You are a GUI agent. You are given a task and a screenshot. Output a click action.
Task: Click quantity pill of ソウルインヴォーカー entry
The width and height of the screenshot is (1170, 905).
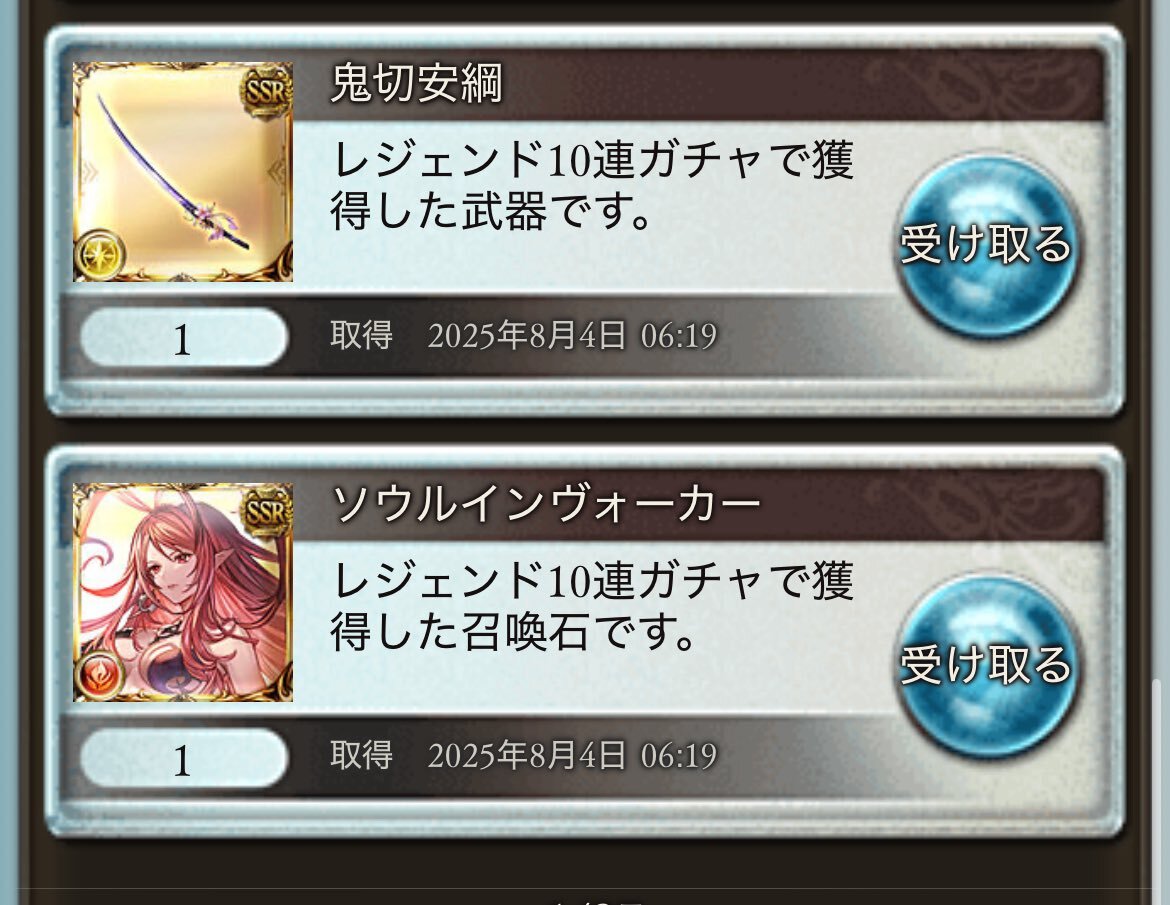tap(184, 759)
